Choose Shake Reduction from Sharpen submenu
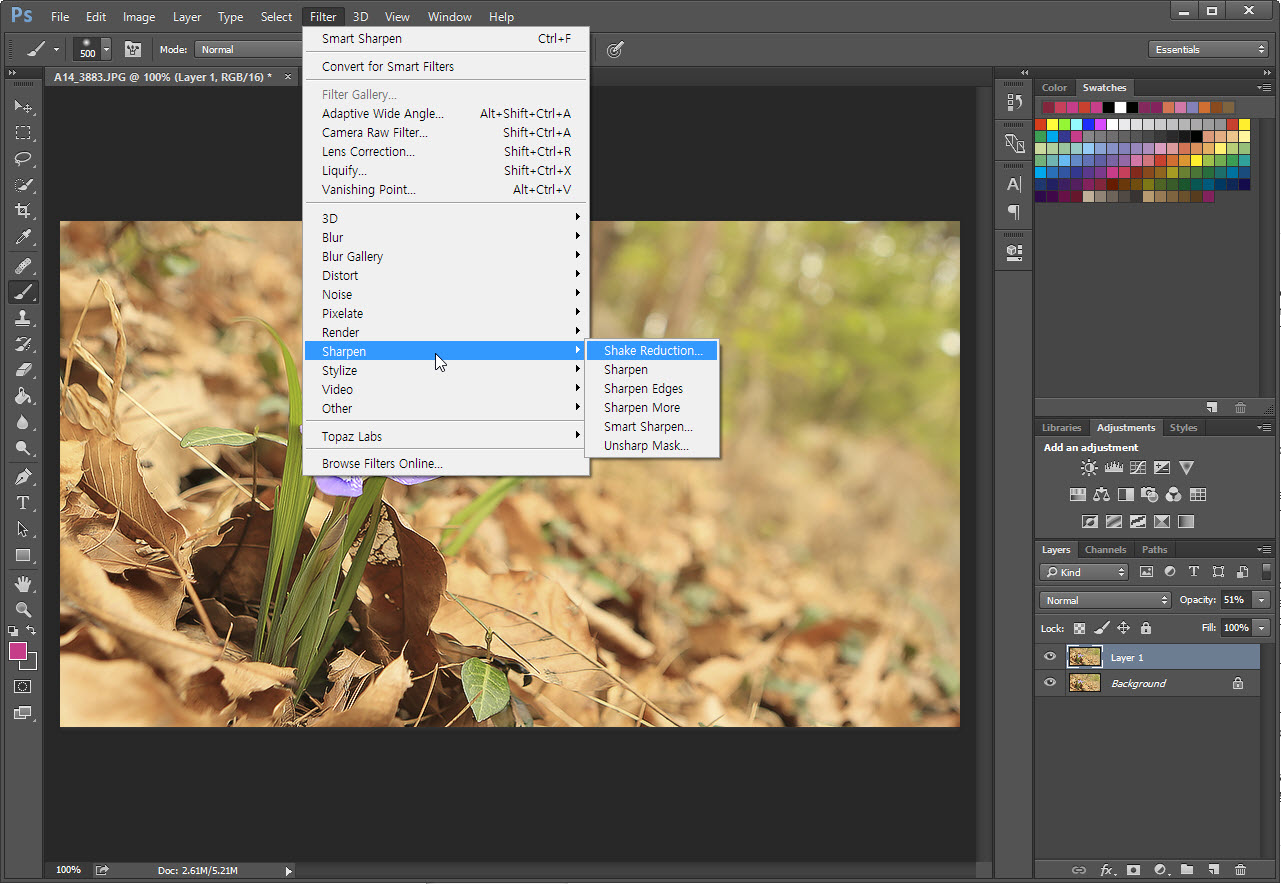This screenshot has height=884, width=1281. 651,350
